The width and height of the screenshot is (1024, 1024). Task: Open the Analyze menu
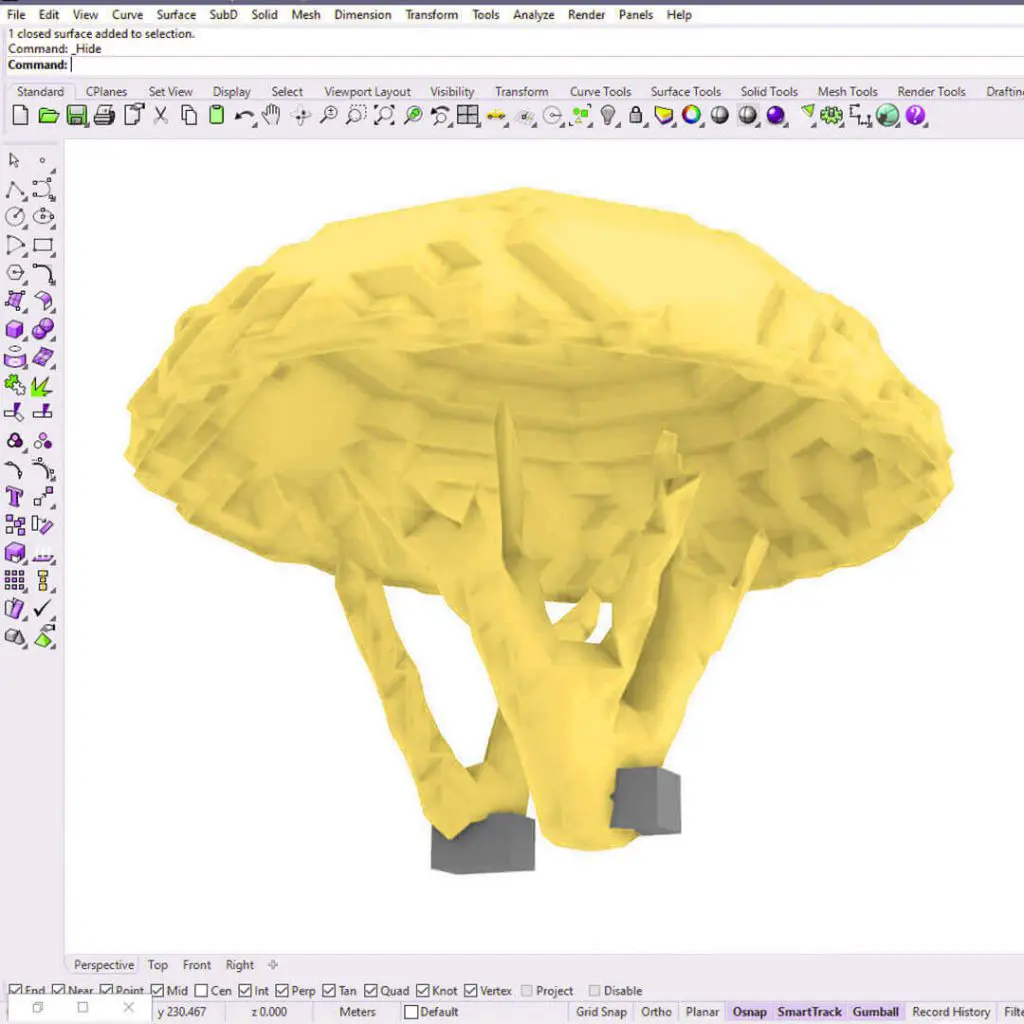coord(533,15)
